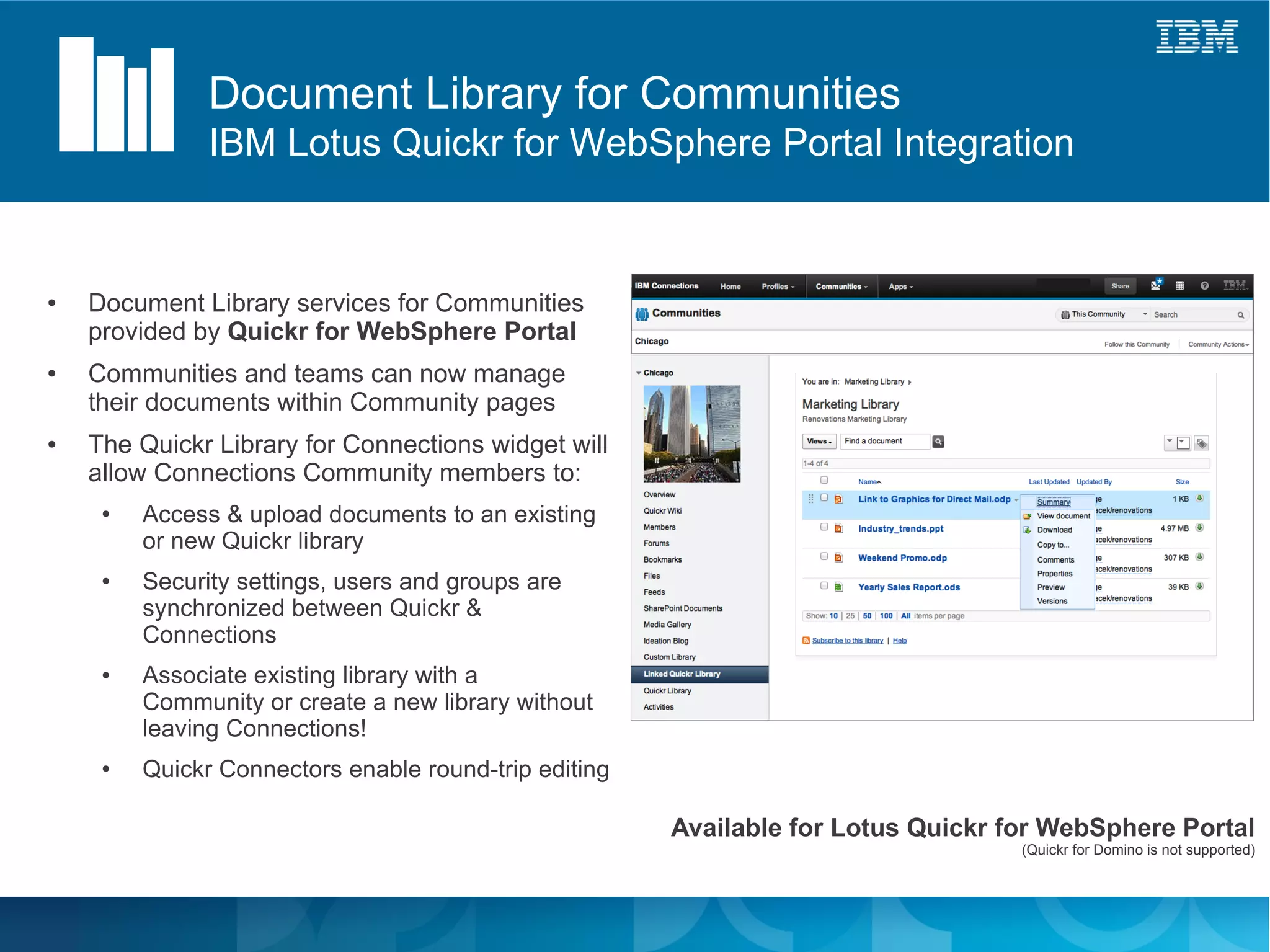Viewport: 1270px width, 952px height.
Task: Toggle the select-all checkbox in table header
Action: [824, 480]
